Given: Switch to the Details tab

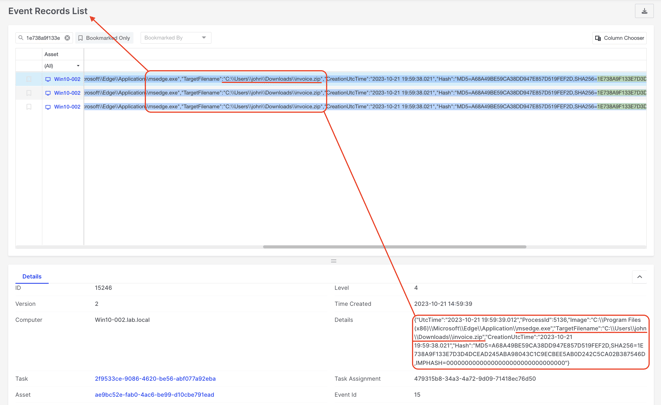Looking at the screenshot, I should click(32, 276).
